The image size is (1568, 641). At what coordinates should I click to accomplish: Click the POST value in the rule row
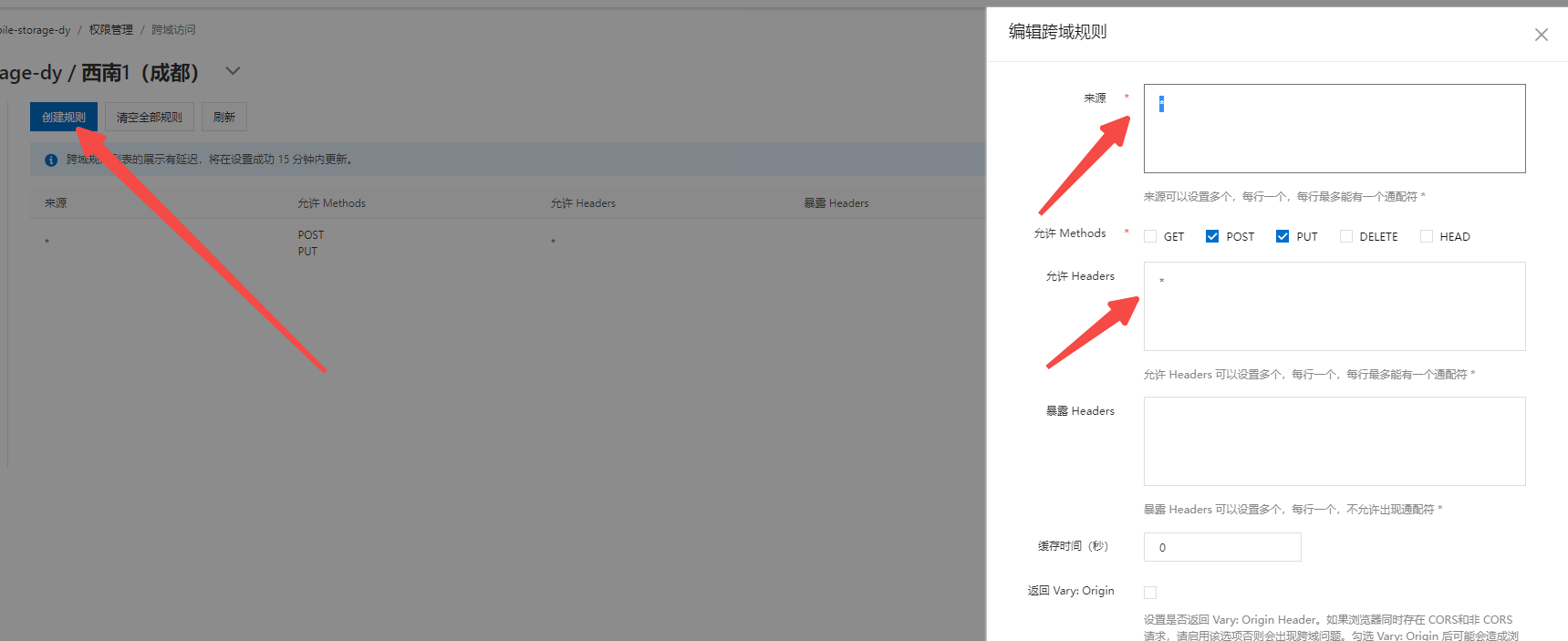(311, 235)
